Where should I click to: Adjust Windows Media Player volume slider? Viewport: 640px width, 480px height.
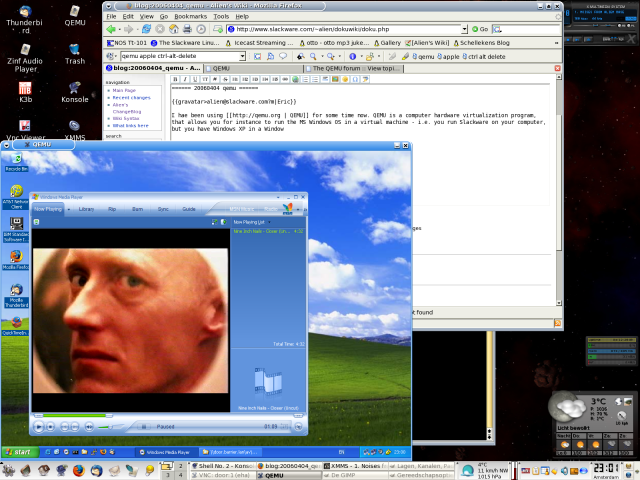[108, 427]
